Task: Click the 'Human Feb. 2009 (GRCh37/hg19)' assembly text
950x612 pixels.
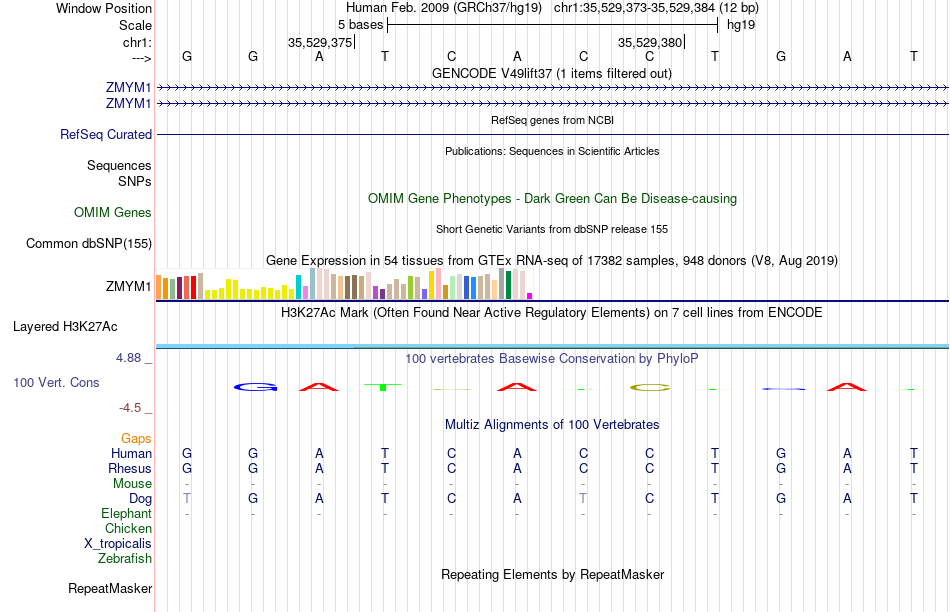Action: 444,8
